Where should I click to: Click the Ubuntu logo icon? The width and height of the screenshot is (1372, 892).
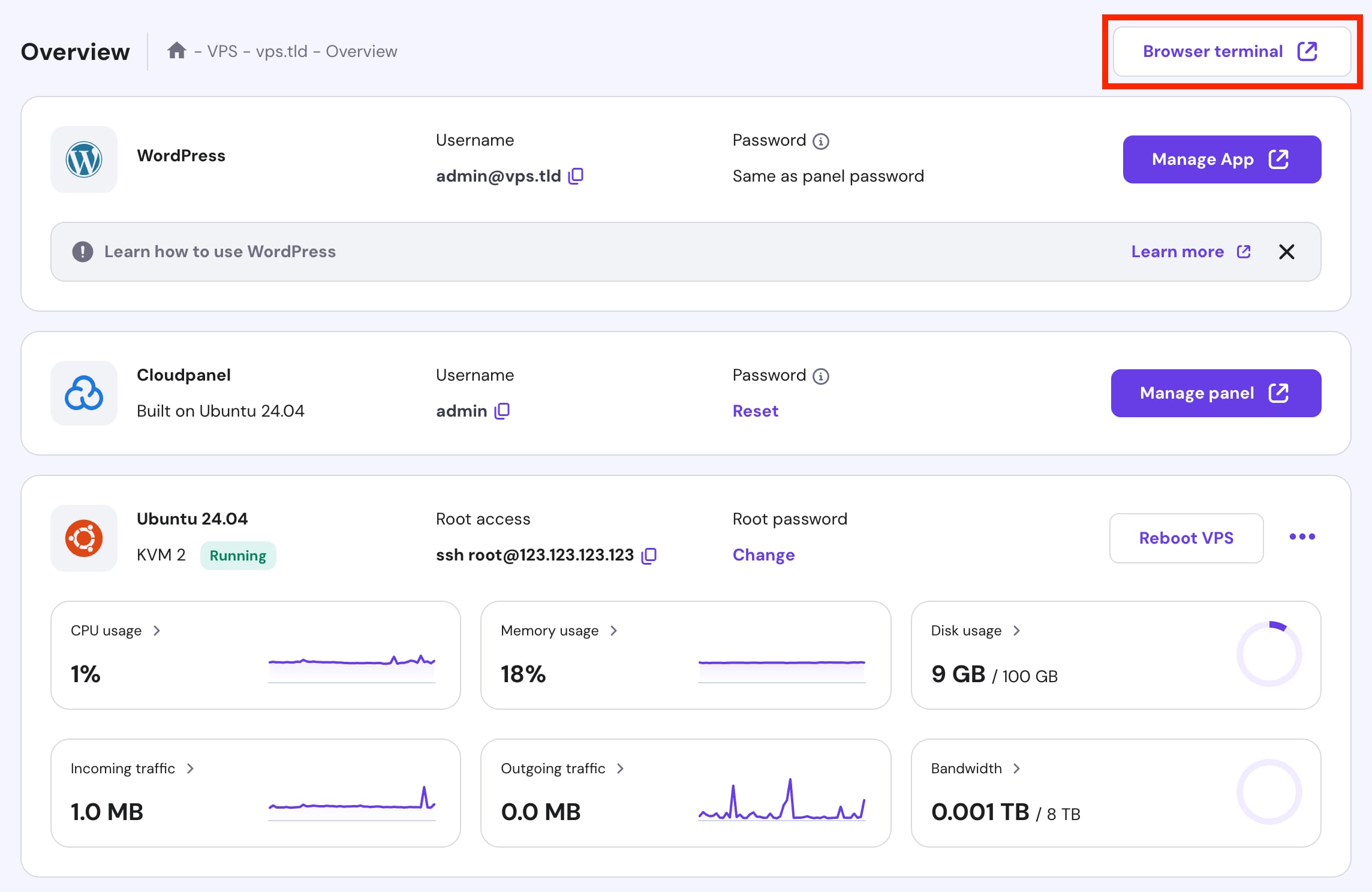pyautogui.click(x=84, y=538)
